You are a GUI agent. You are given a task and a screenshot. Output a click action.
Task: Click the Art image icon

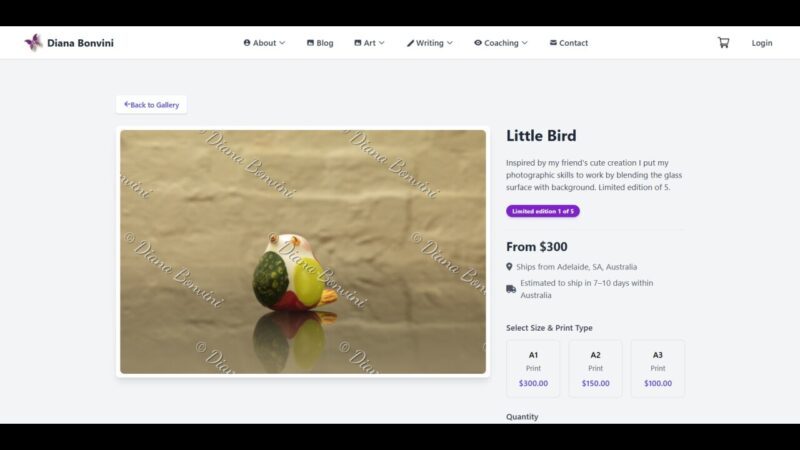tap(358, 43)
